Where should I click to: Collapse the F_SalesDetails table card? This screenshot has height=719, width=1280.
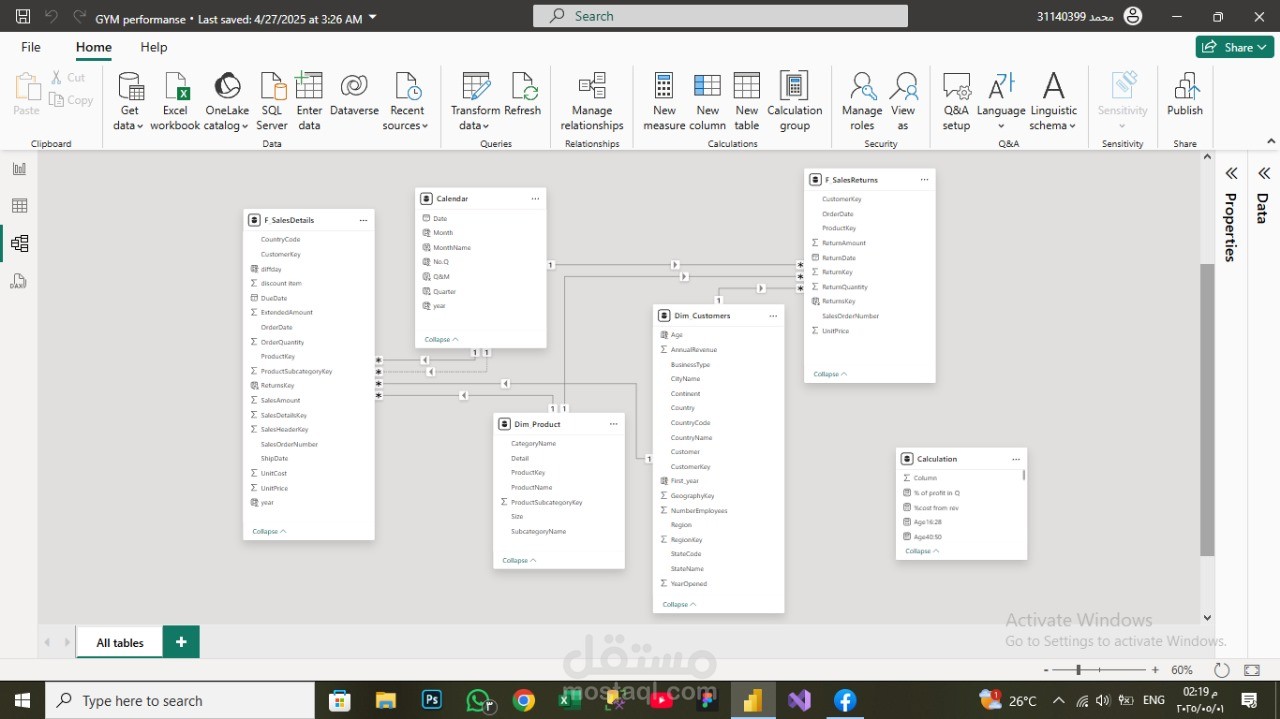pyautogui.click(x=269, y=532)
